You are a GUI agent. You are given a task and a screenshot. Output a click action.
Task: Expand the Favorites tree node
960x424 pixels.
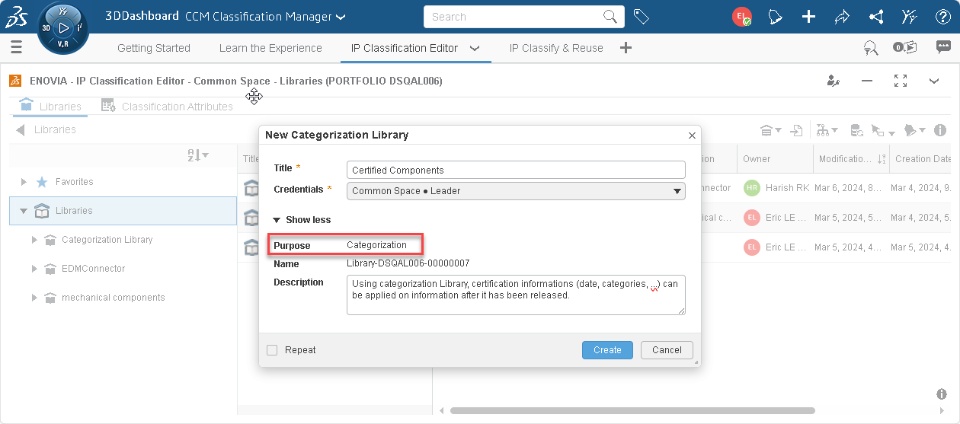24,182
